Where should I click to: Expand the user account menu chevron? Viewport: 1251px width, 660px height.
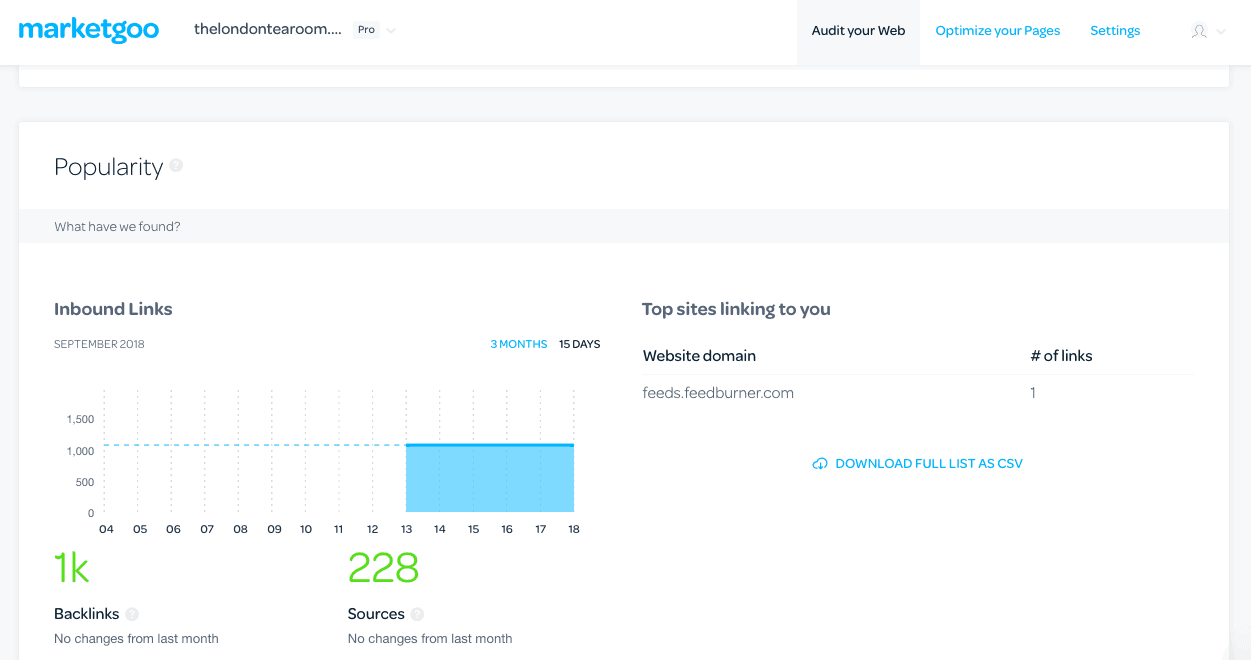click(x=1221, y=32)
